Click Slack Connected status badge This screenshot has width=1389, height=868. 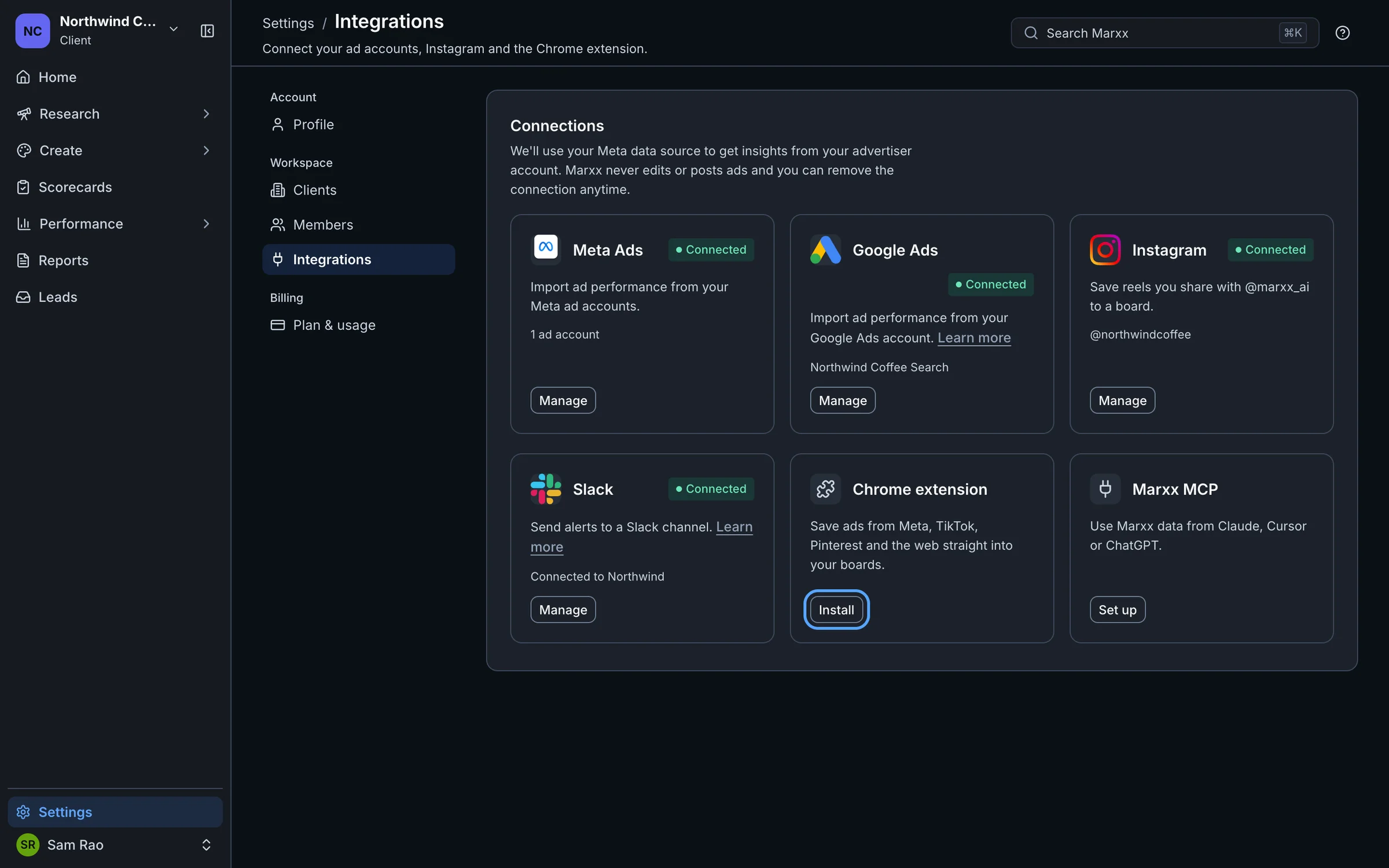(711, 489)
